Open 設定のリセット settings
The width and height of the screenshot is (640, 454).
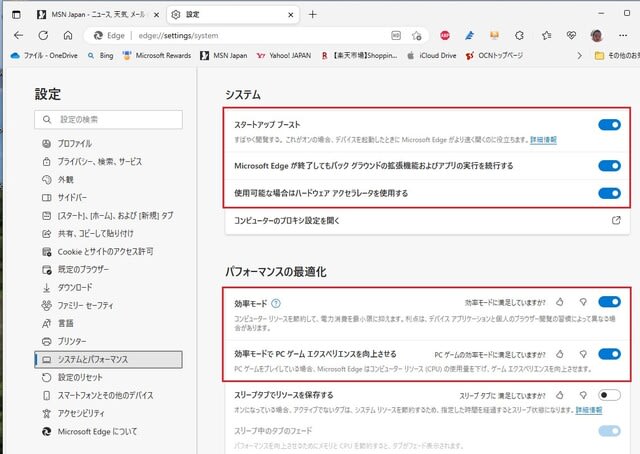(x=109, y=377)
